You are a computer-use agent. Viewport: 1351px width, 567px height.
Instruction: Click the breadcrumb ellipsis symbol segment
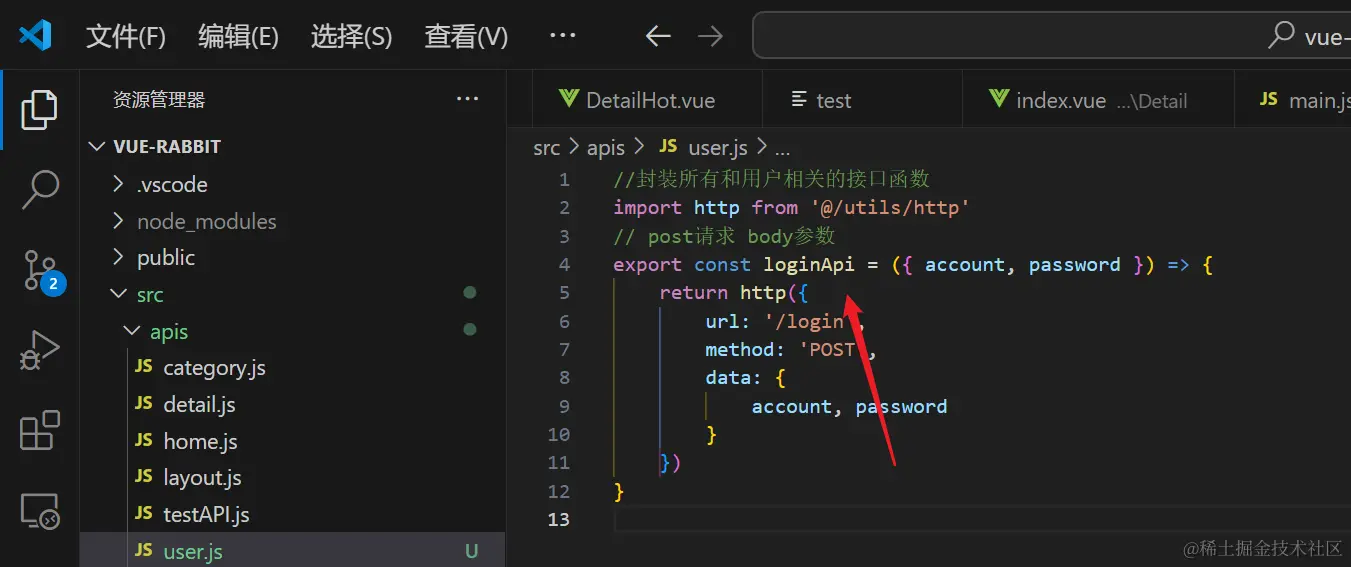(782, 148)
